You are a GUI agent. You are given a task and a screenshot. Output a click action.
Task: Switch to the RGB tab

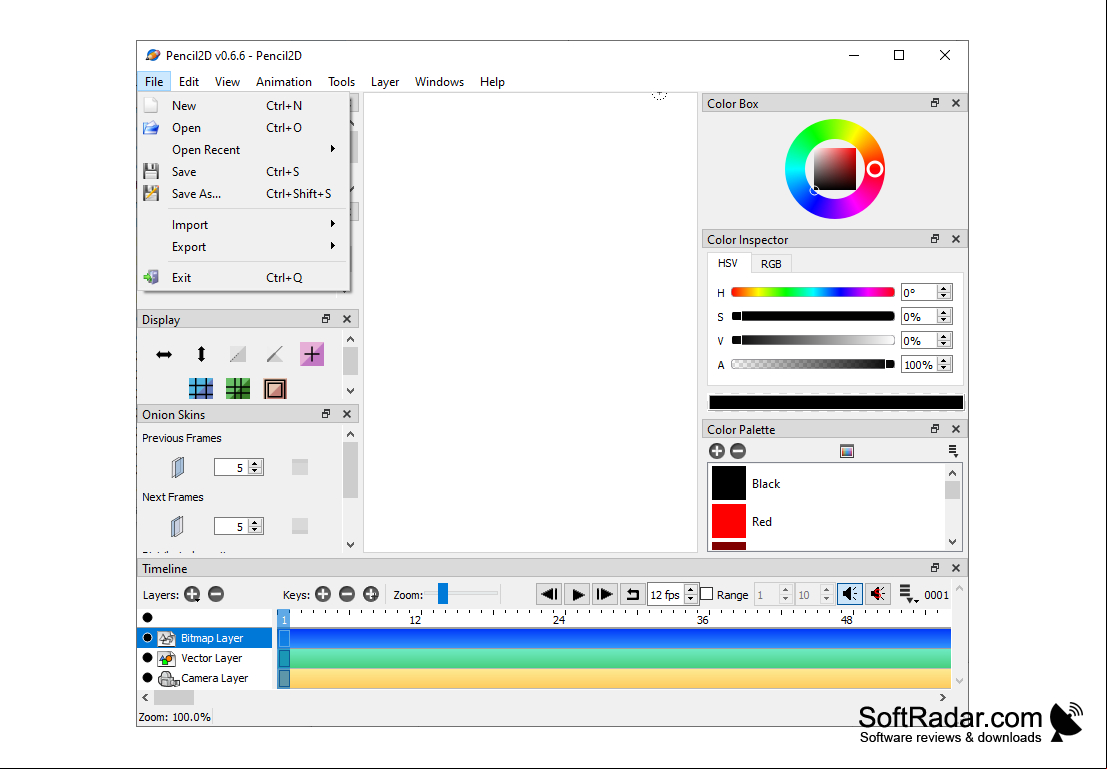click(771, 264)
